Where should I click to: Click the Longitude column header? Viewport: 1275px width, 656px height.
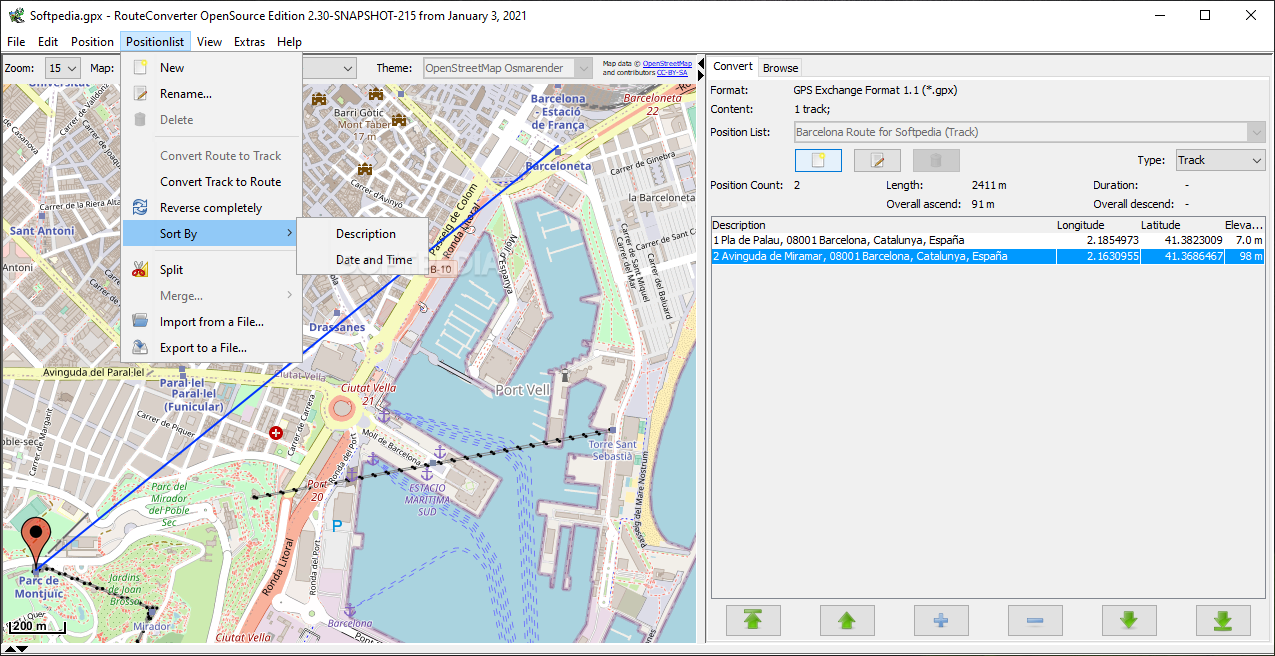[x=1097, y=225]
